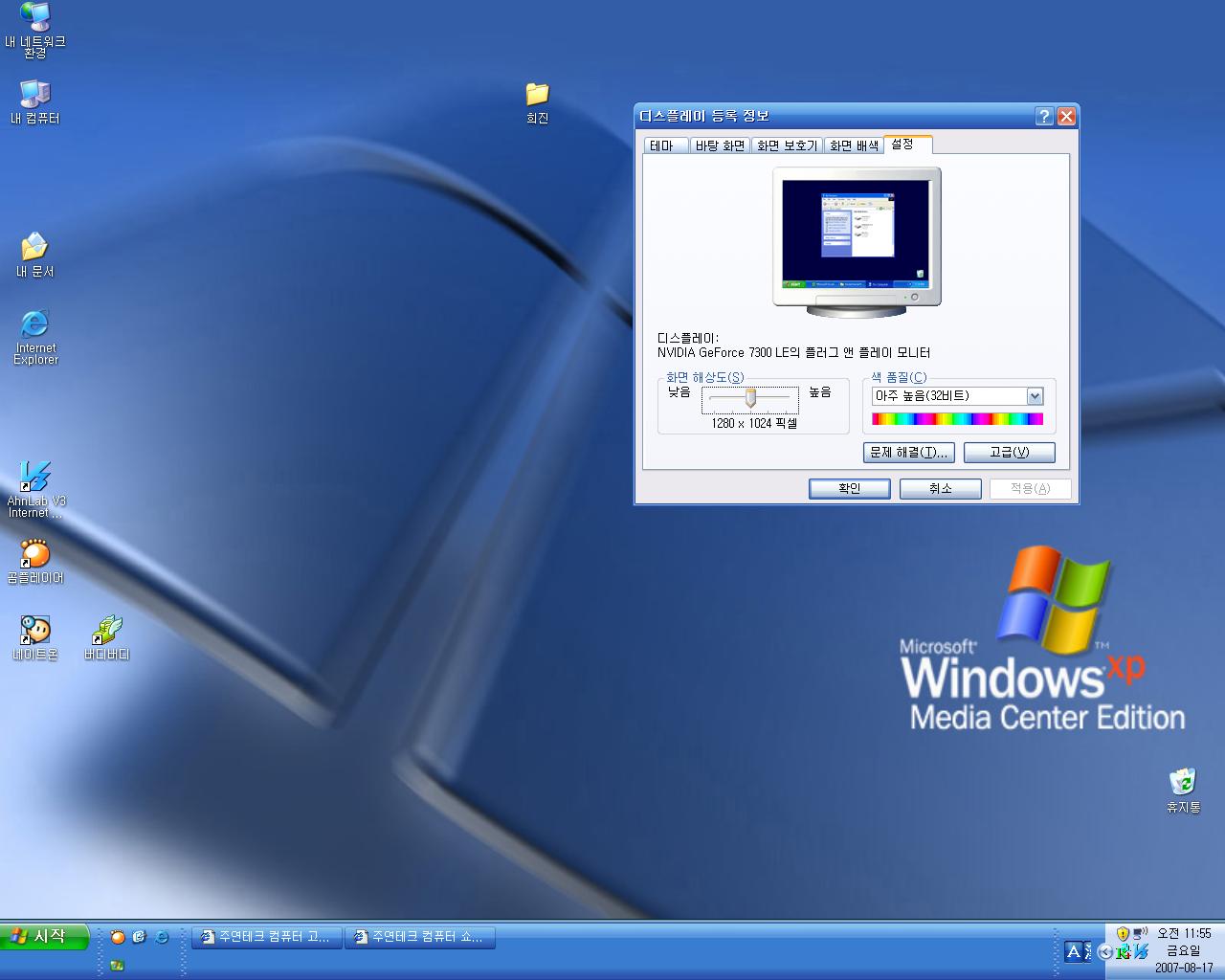The height and width of the screenshot is (980, 1225).
Task: Click the help question mark in dialog title bar
Action: click(x=1045, y=117)
